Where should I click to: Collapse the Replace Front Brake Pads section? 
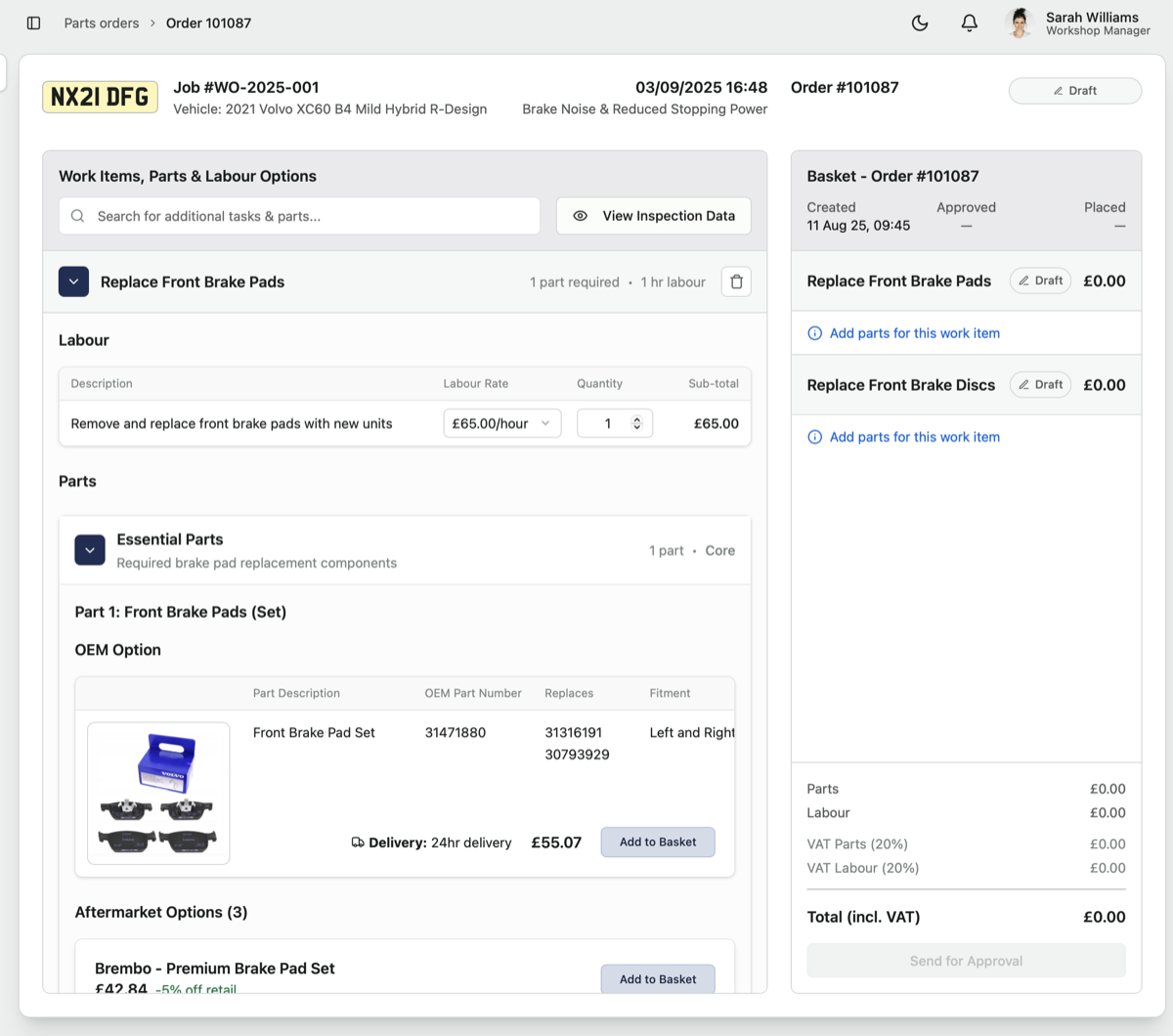(74, 282)
